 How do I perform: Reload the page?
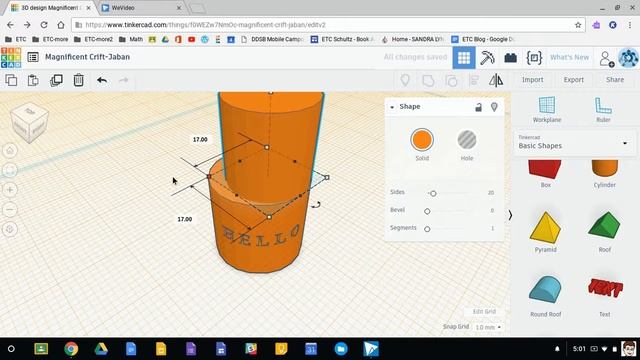[x=44, y=25]
